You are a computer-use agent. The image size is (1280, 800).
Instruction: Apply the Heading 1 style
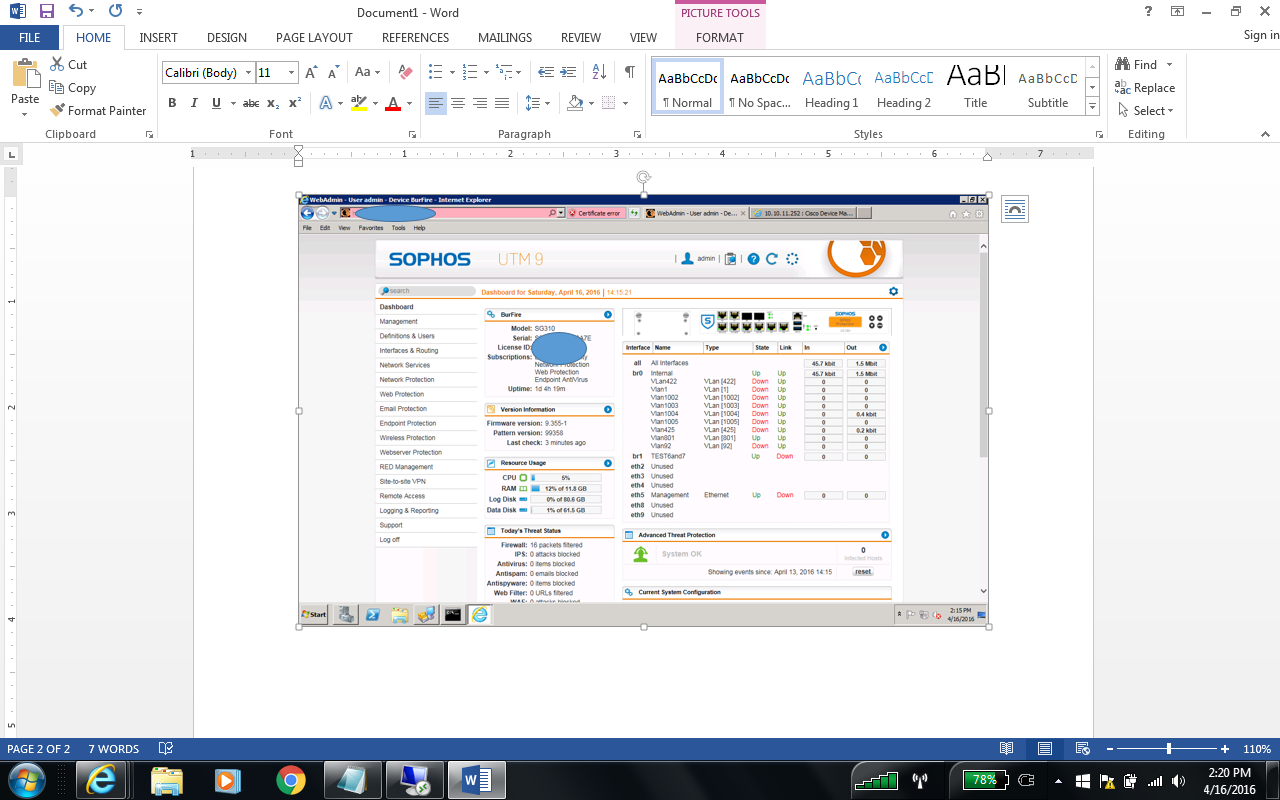(832, 88)
